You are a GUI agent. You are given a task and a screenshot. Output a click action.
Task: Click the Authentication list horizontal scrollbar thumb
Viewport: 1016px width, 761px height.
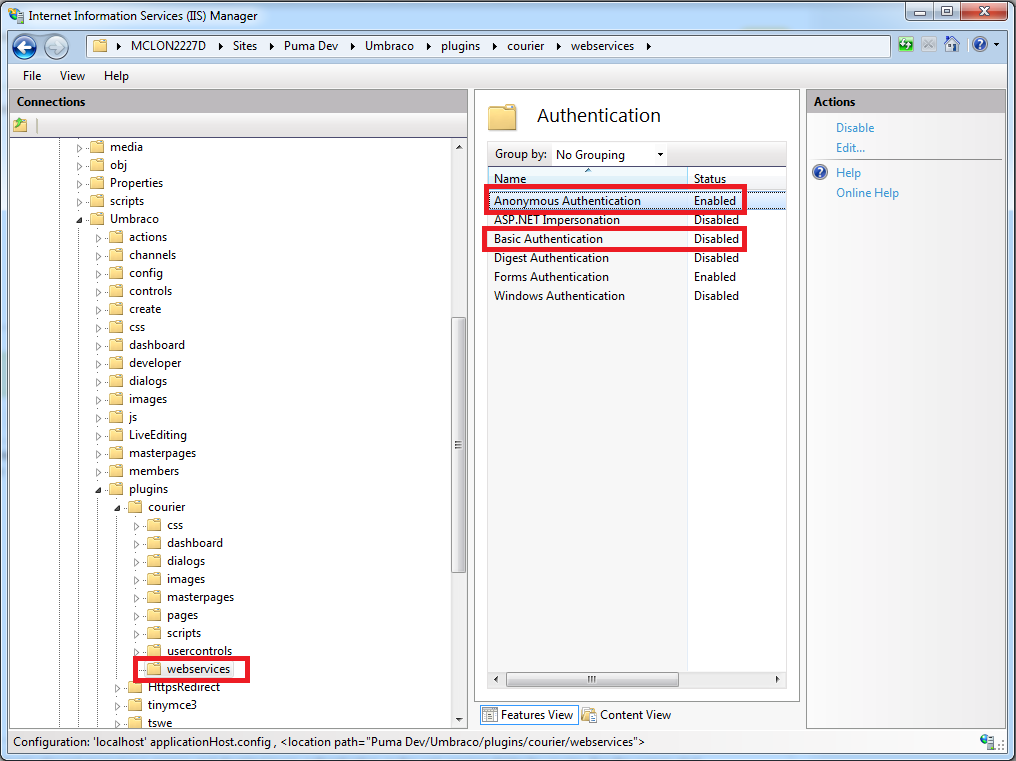pos(592,679)
